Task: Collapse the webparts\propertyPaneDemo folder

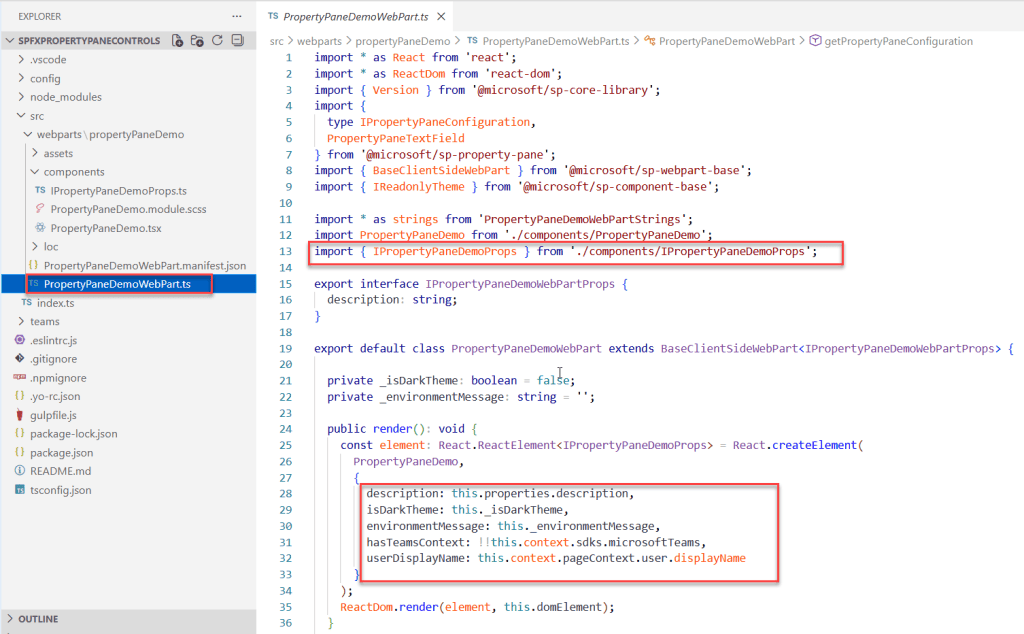Action: (x=28, y=134)
